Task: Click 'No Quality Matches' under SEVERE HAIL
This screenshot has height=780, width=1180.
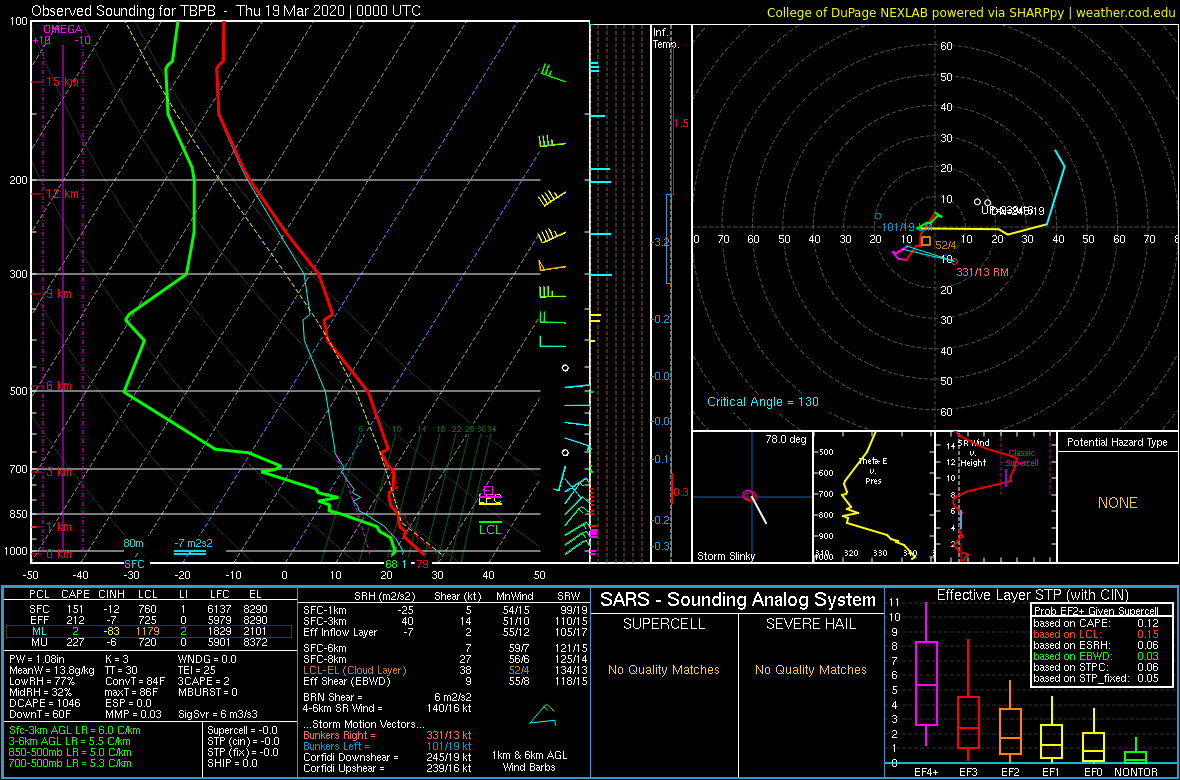Action: click(x=810, y=669)
